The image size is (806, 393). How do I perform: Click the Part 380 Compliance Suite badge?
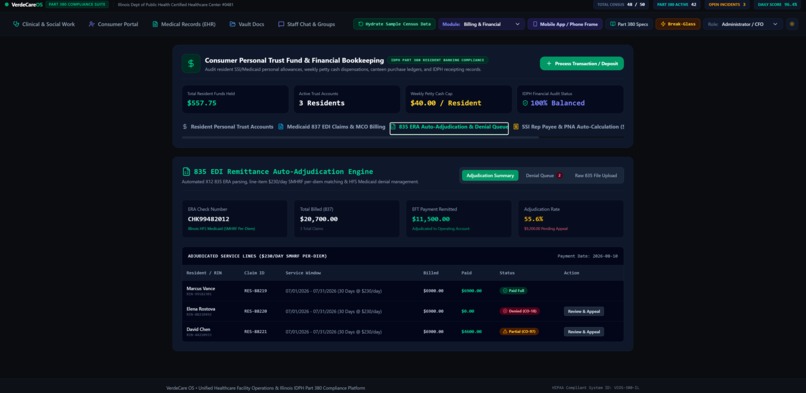click(77, 5)
